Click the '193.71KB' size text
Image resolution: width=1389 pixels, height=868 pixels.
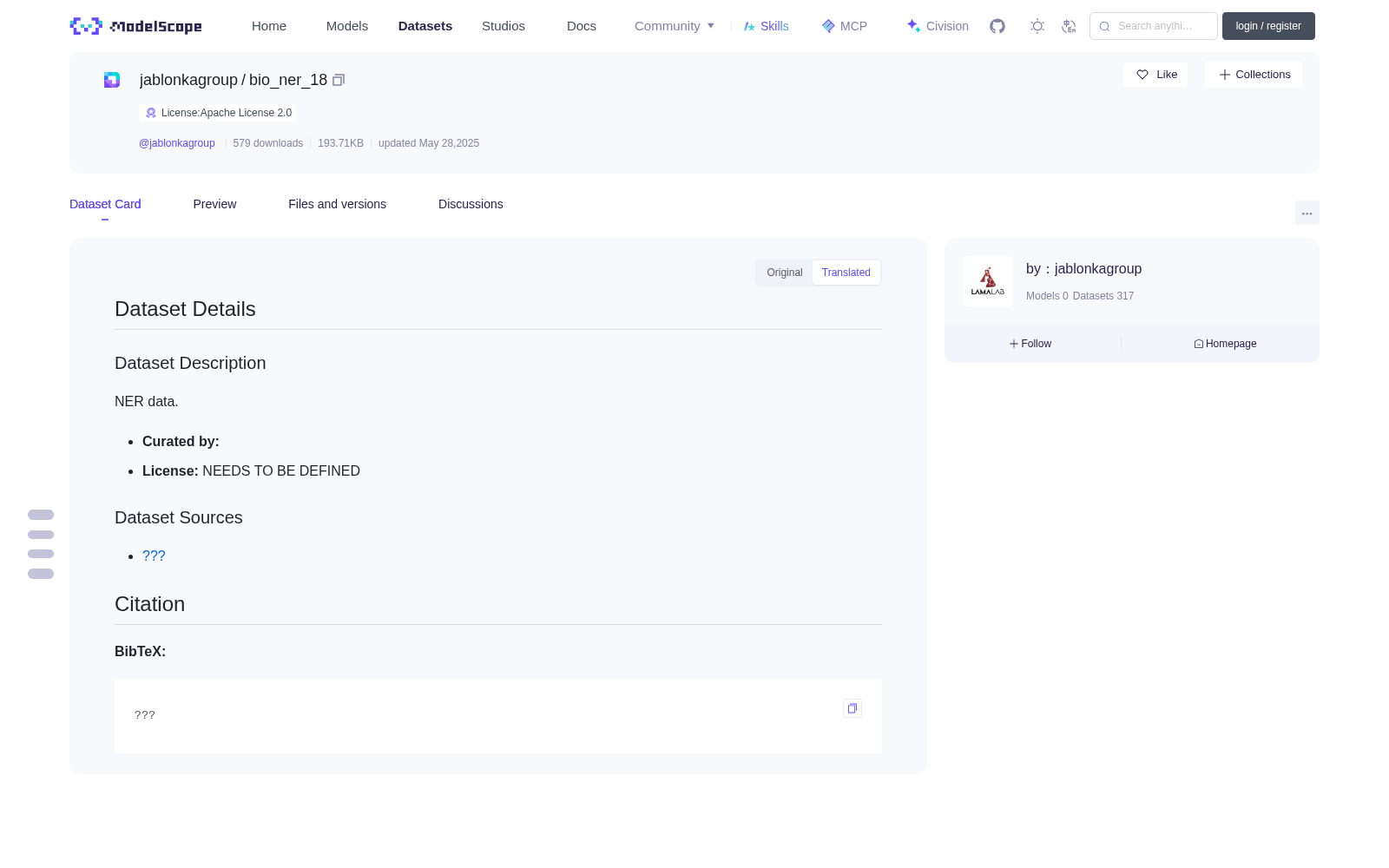[x=340, y=143]
